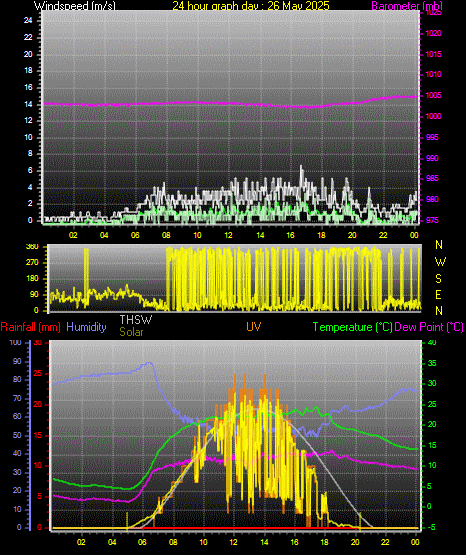This screenshot has height=555, width=466.
Task: Click the -5 temperature axis value
Action: (x=431, y=527)
